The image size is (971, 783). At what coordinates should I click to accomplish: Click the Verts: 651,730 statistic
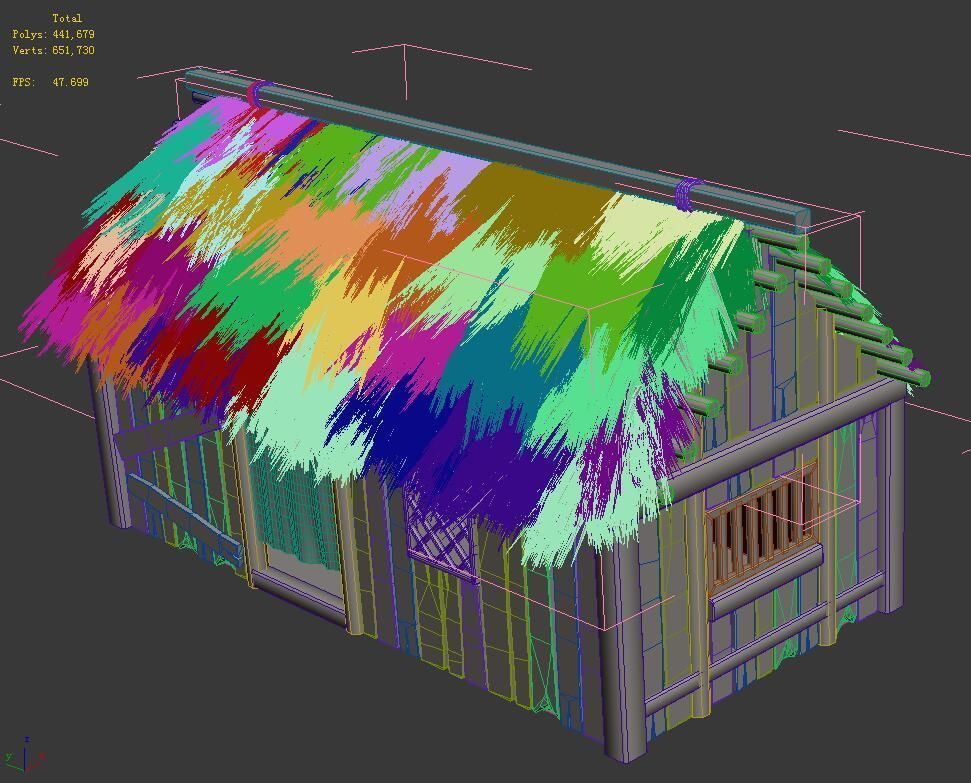[x=53, y=50]
